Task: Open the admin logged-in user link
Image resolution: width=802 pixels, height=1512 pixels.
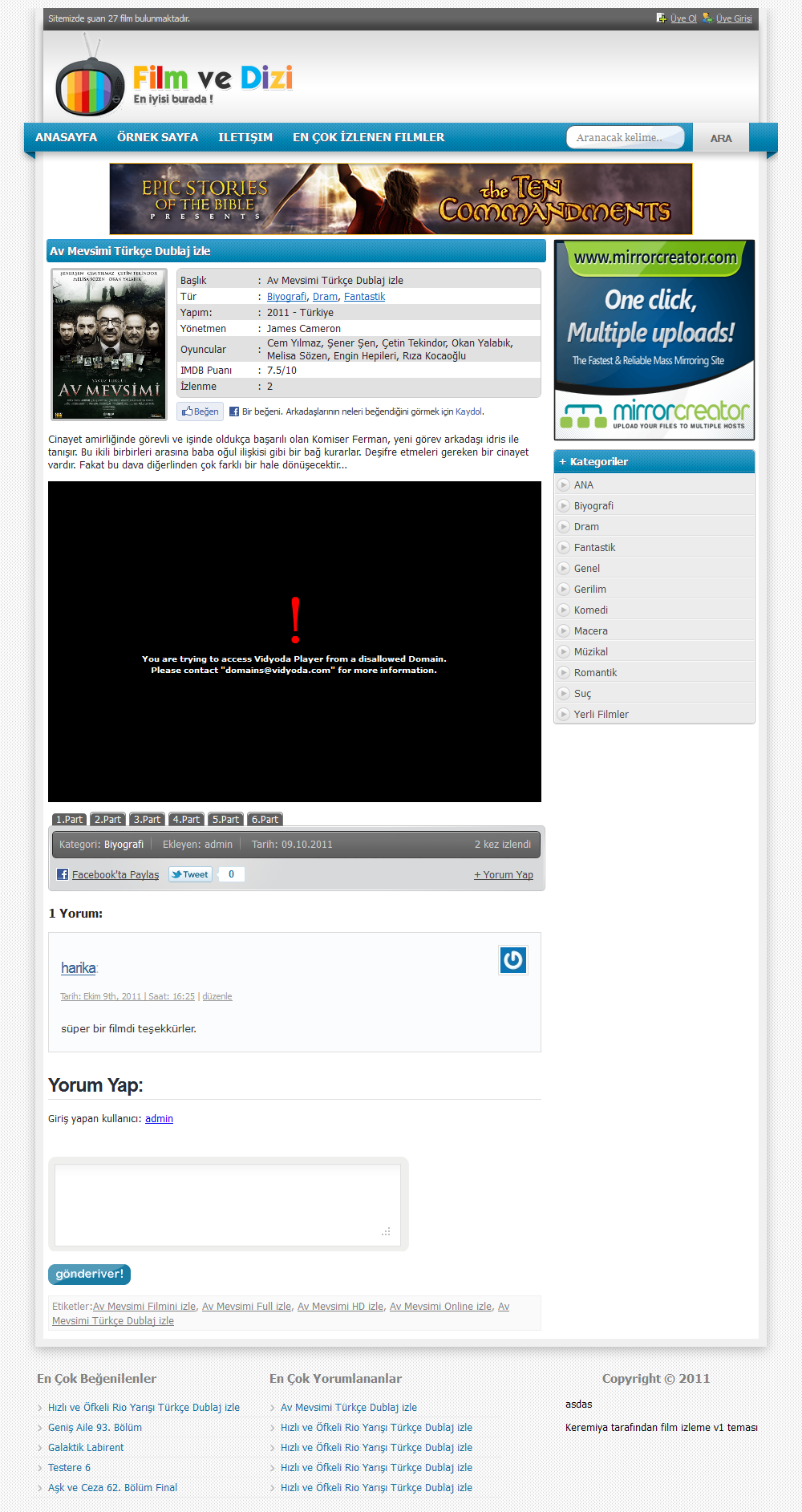Action: [x=159, y=1119]
